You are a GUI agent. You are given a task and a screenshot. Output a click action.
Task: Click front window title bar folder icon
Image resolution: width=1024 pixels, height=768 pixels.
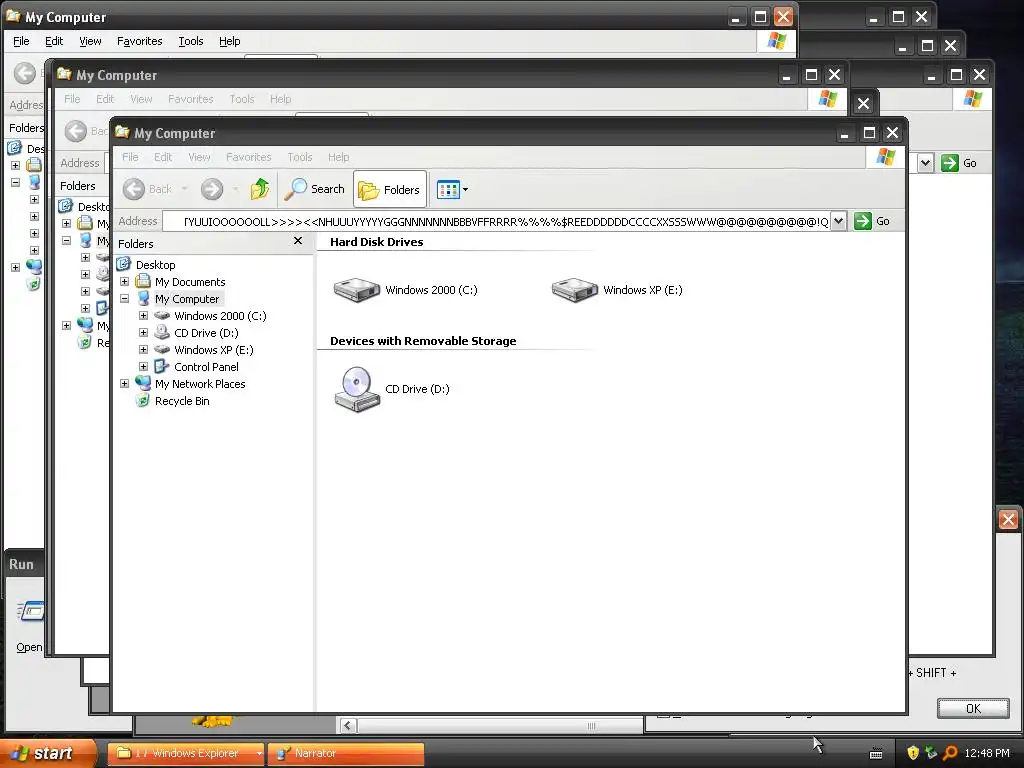(122, 132)
